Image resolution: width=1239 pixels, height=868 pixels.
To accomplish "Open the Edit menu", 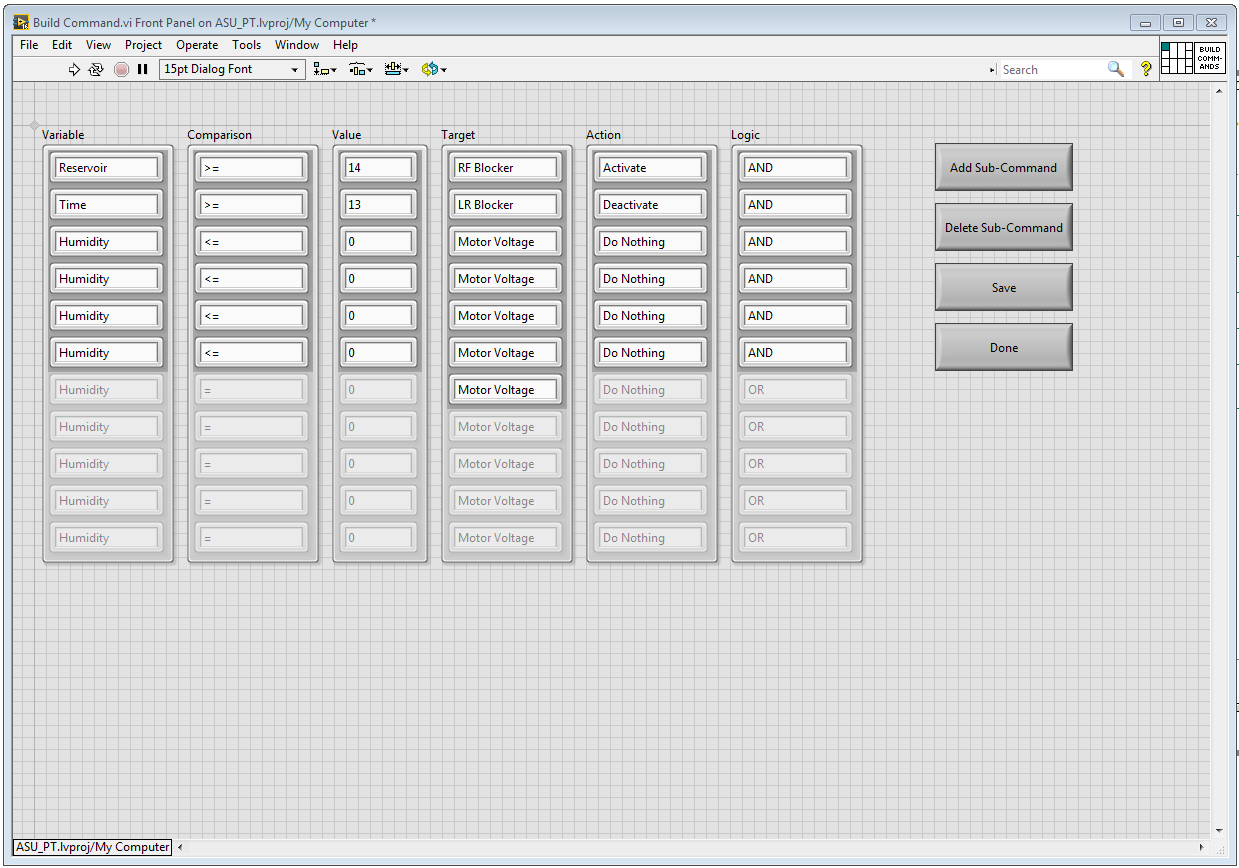I will click(x=62, y=45).
